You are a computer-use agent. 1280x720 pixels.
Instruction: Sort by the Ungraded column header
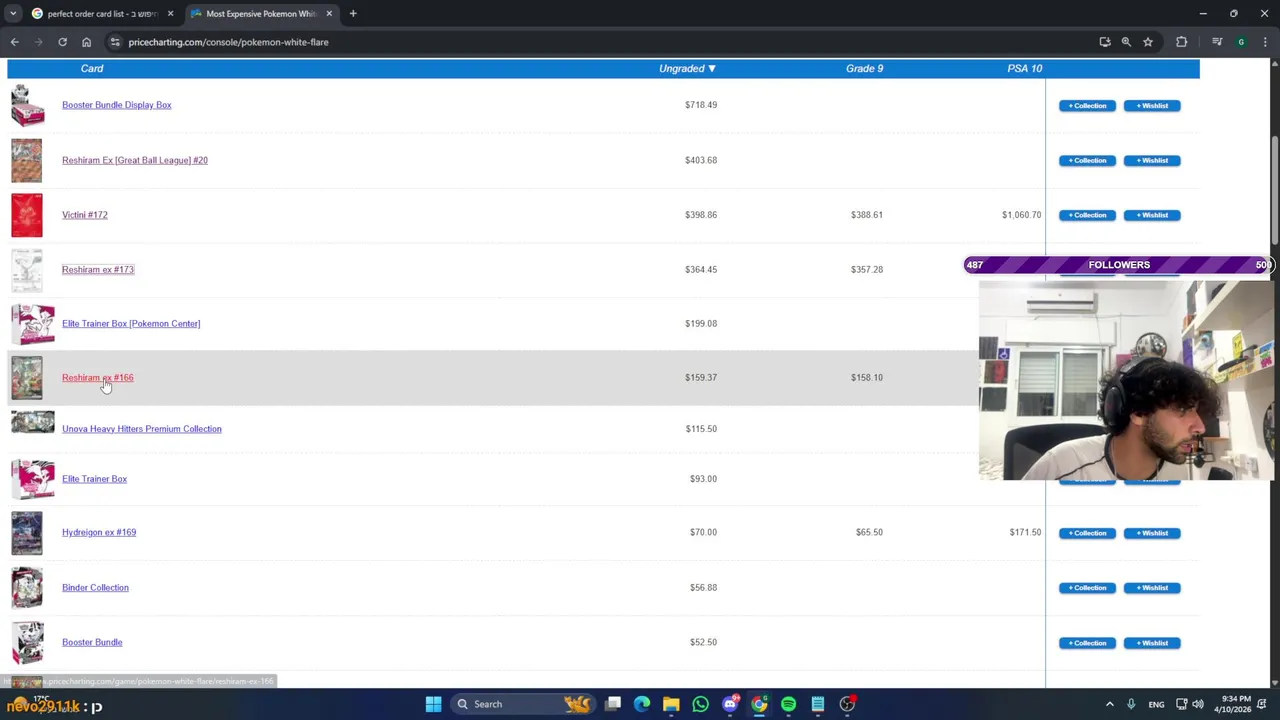pos(687,68)
